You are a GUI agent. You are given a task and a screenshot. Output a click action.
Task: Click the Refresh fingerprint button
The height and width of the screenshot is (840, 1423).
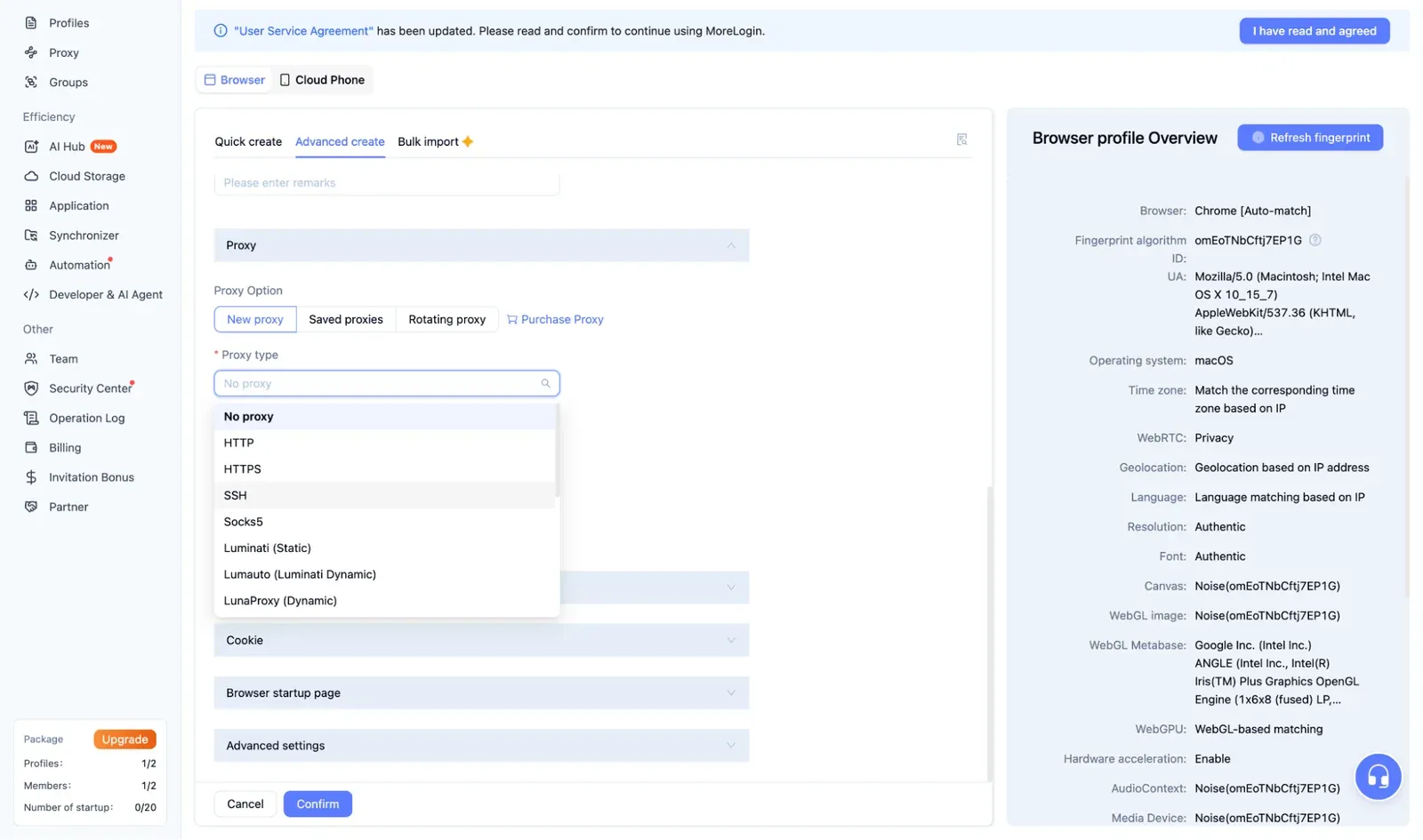(1310, 138)
